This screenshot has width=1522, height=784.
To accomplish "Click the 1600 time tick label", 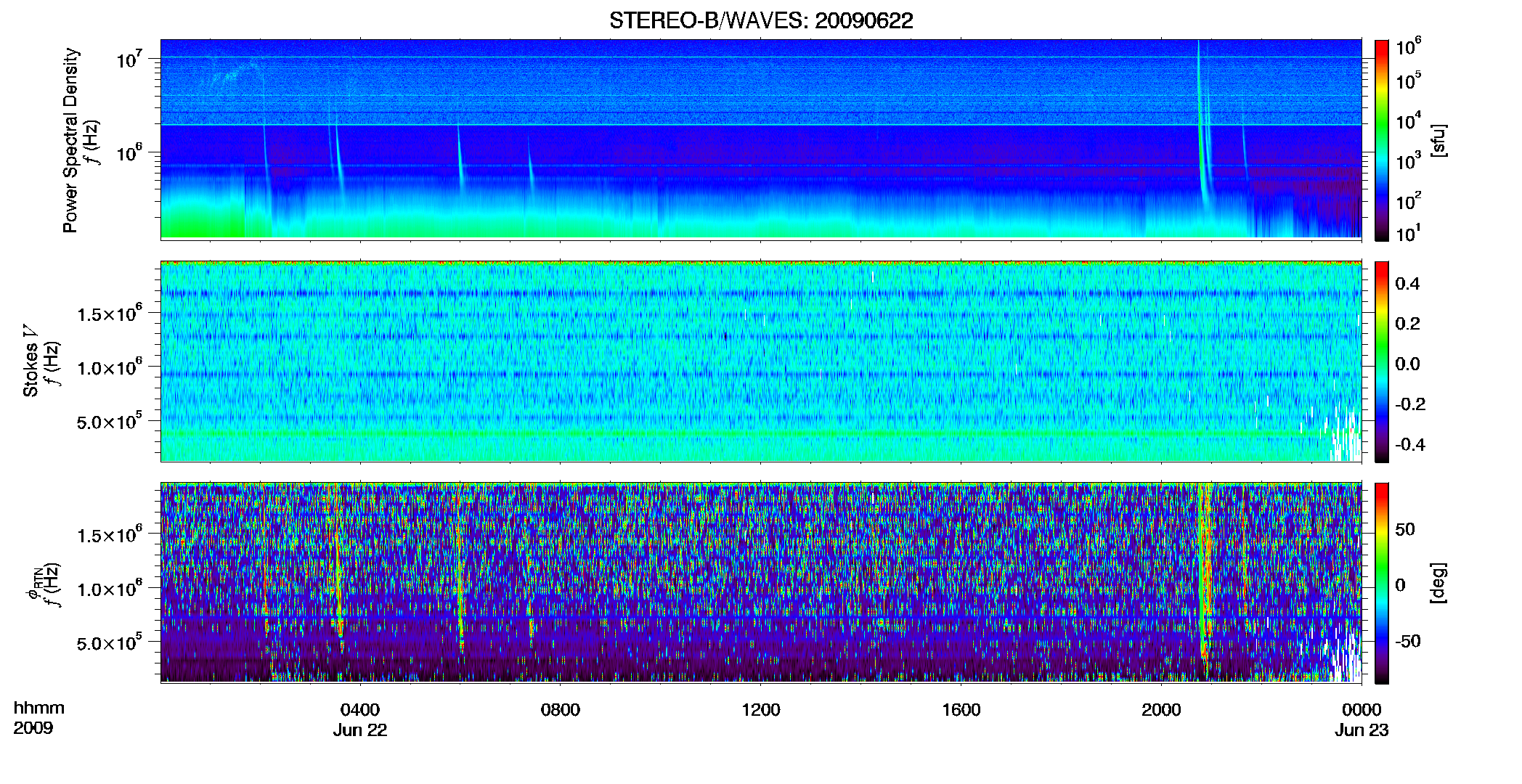I will click(961, 710).
